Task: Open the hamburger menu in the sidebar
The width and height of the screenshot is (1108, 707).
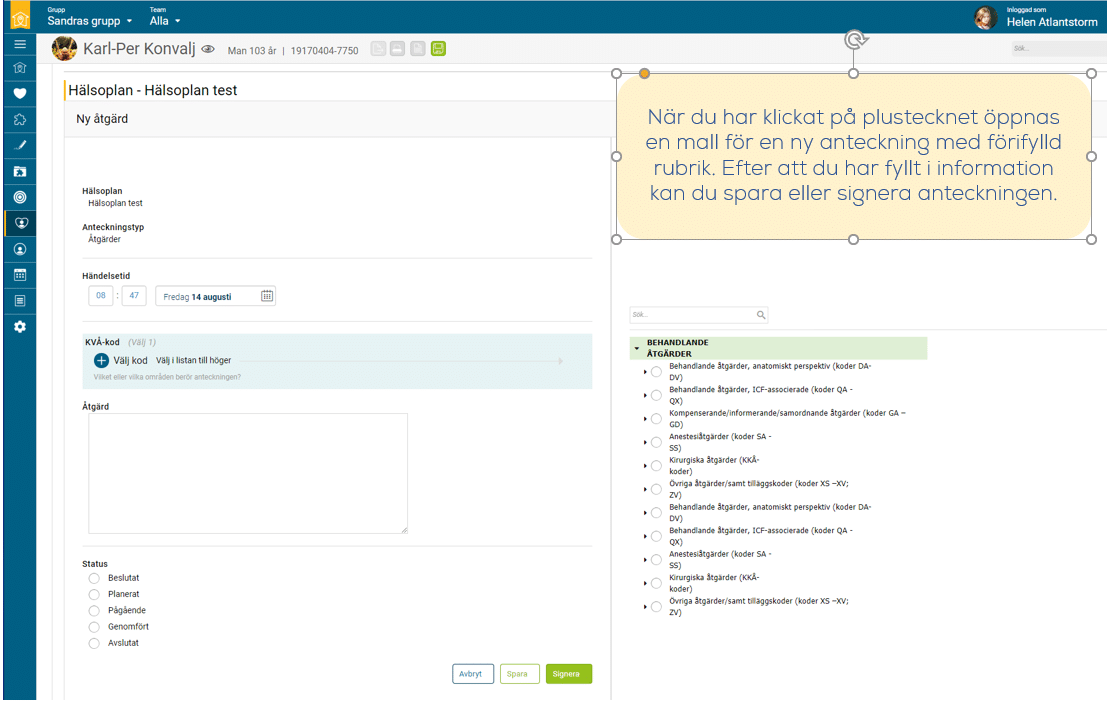Action: pyautogui.click(x=19, y=45)
